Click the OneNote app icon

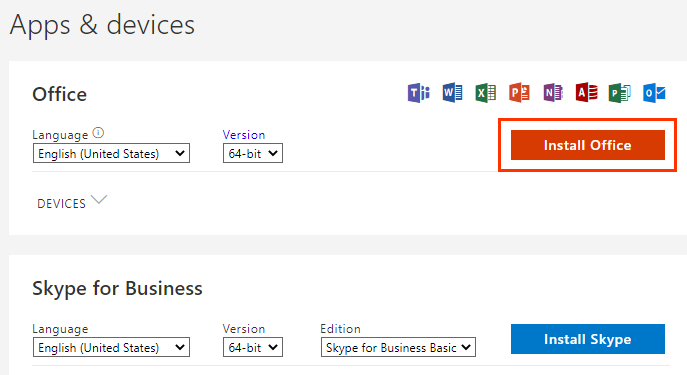click(x=553, y=92)
